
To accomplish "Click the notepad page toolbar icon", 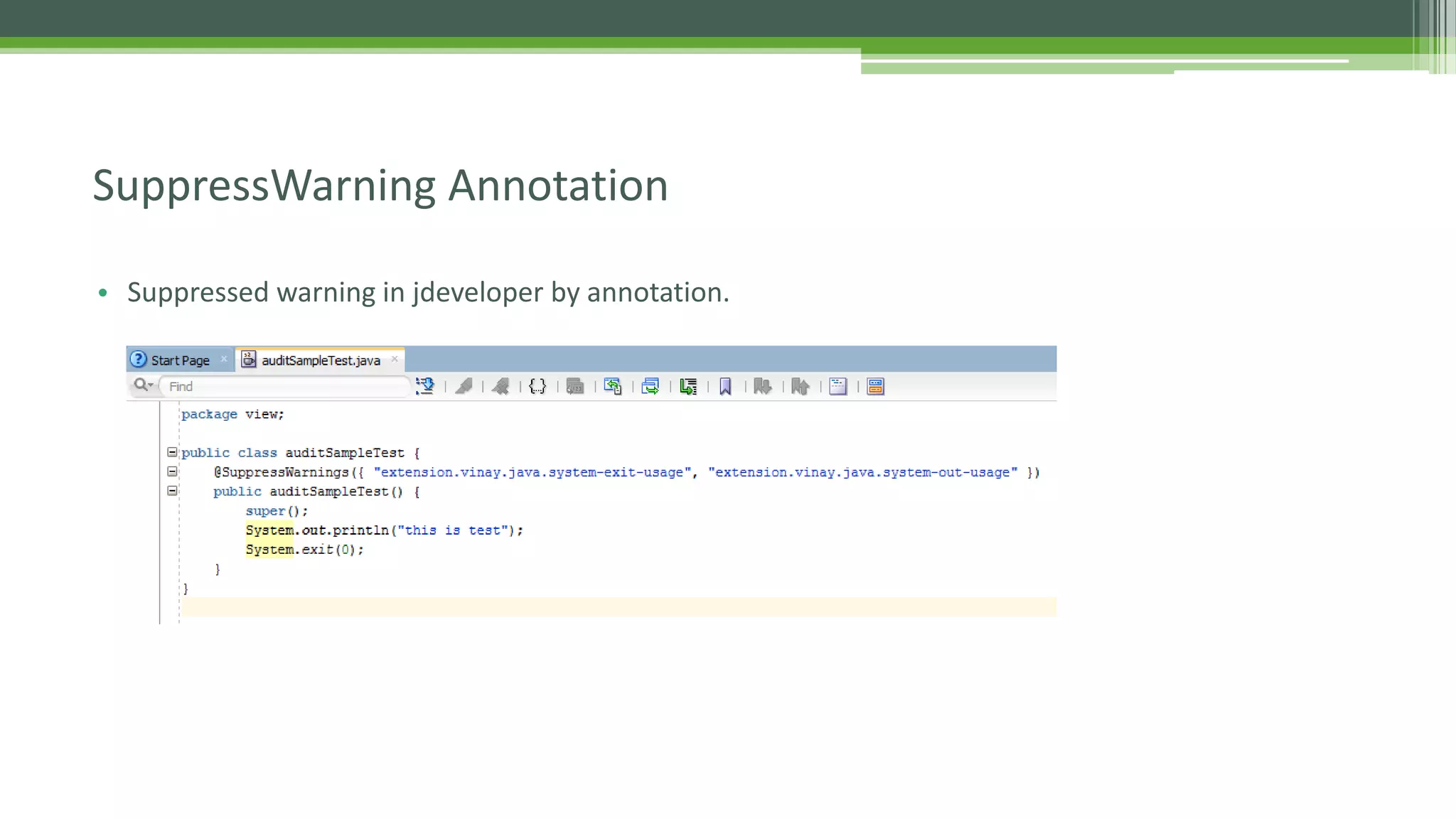I will [838, 386].
